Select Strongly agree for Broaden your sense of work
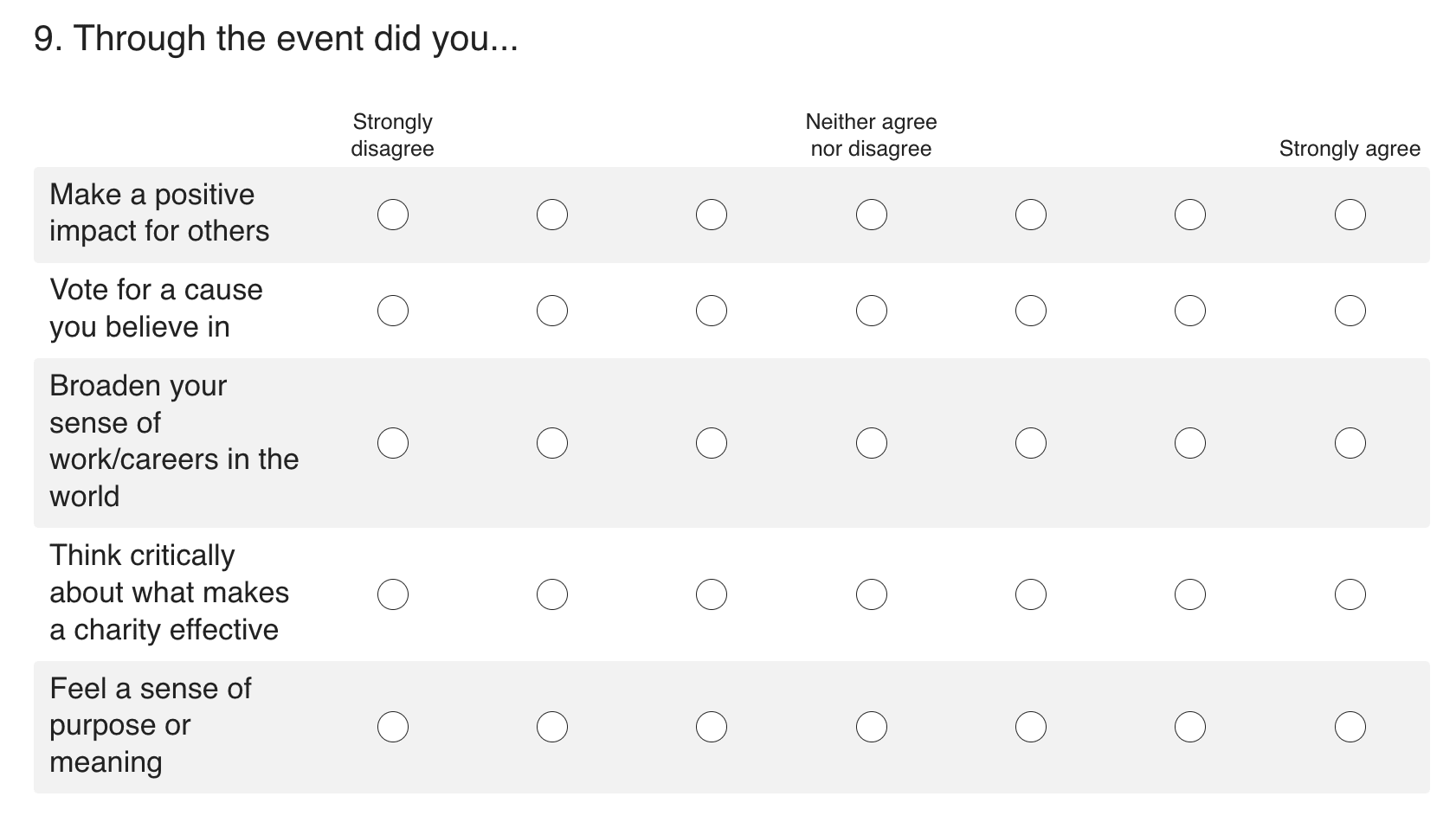This screenshot has height=822, width=1456. pyautogui.click(x=1350, y=443)
